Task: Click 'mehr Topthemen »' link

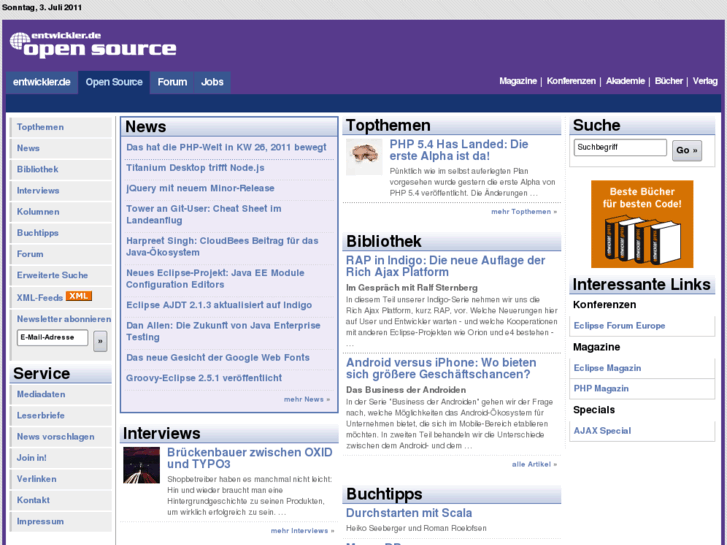Action: 524,212
